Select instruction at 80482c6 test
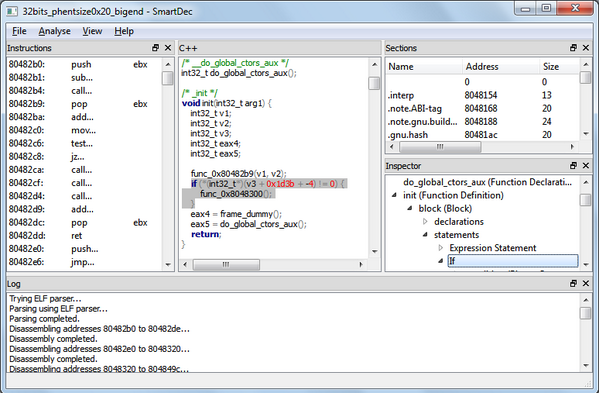The image size is (599, 393). click(85, 143)
